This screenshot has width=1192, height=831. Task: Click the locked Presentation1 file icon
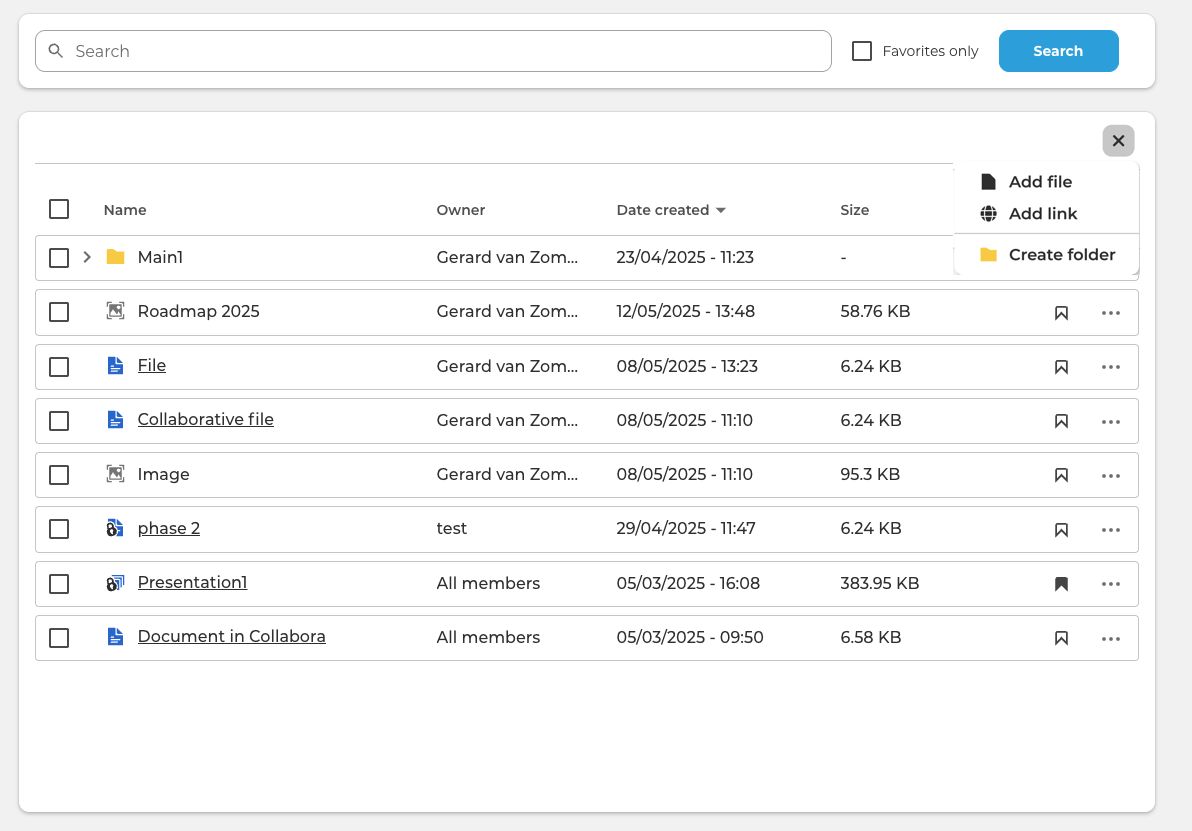(115, 583)
